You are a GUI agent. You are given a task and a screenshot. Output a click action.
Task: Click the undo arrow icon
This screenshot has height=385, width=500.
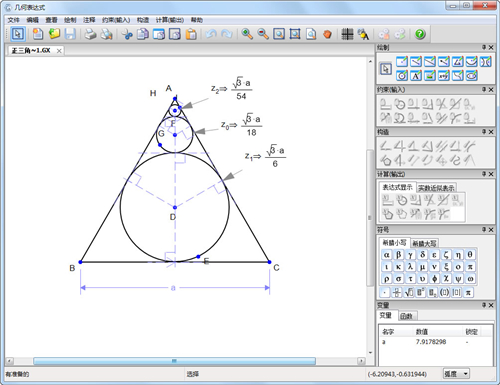[210, 34]
